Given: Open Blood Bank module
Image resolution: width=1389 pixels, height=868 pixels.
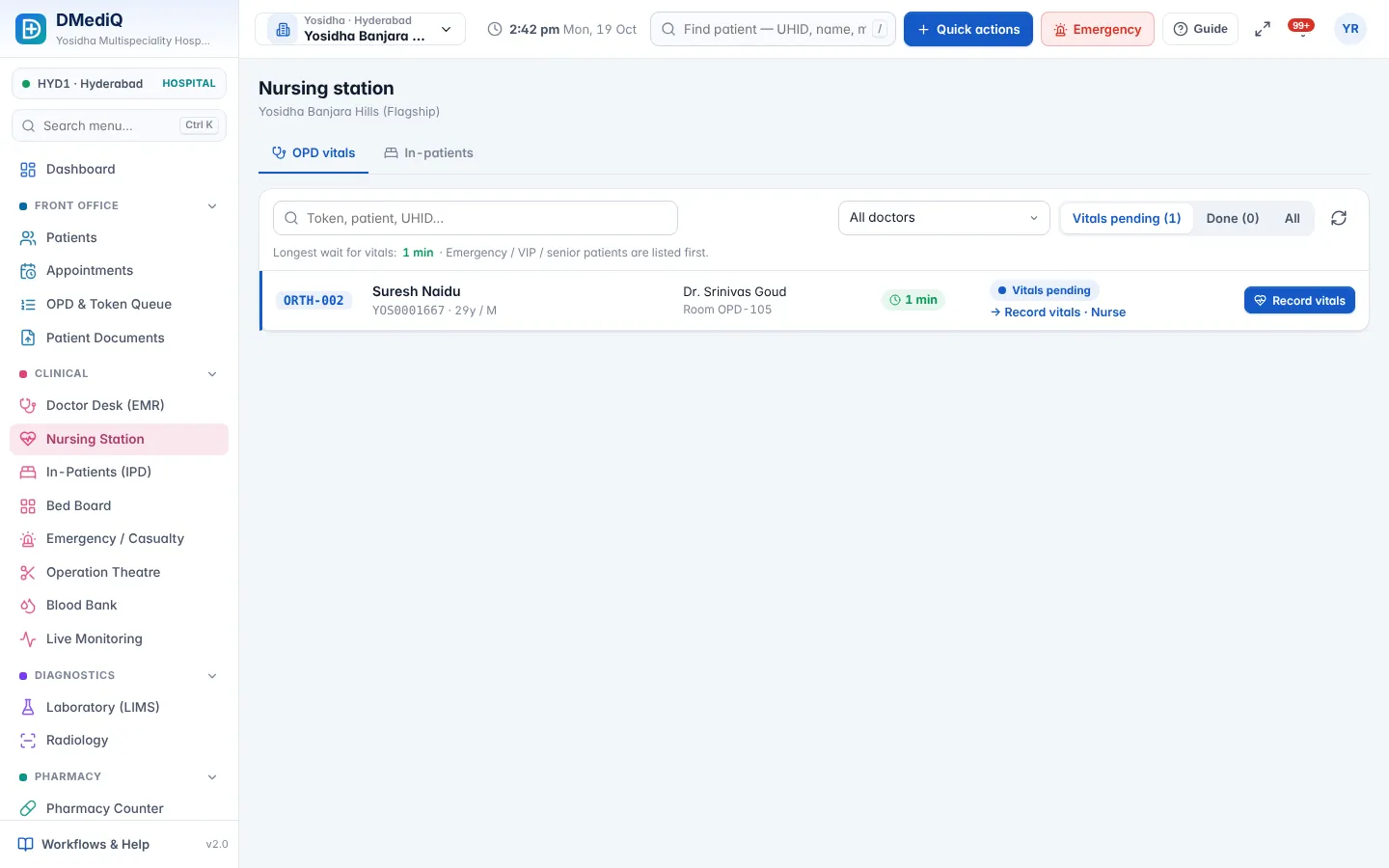Looking at the screenshot, I should pyautogui.click(x=119, y=605).
